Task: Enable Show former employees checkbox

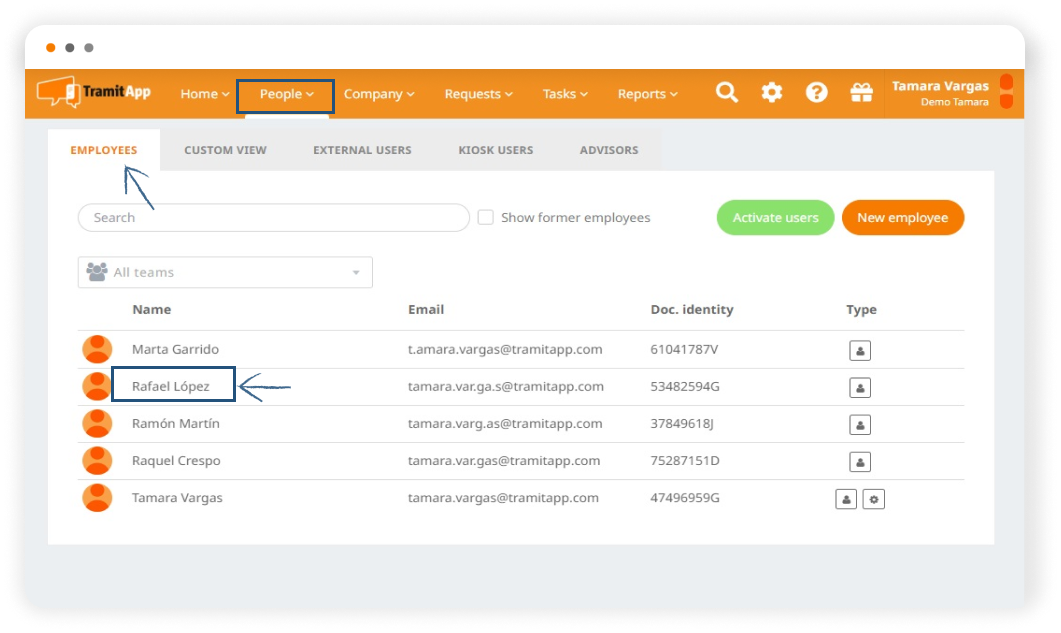Action: (x=486, y=217)
